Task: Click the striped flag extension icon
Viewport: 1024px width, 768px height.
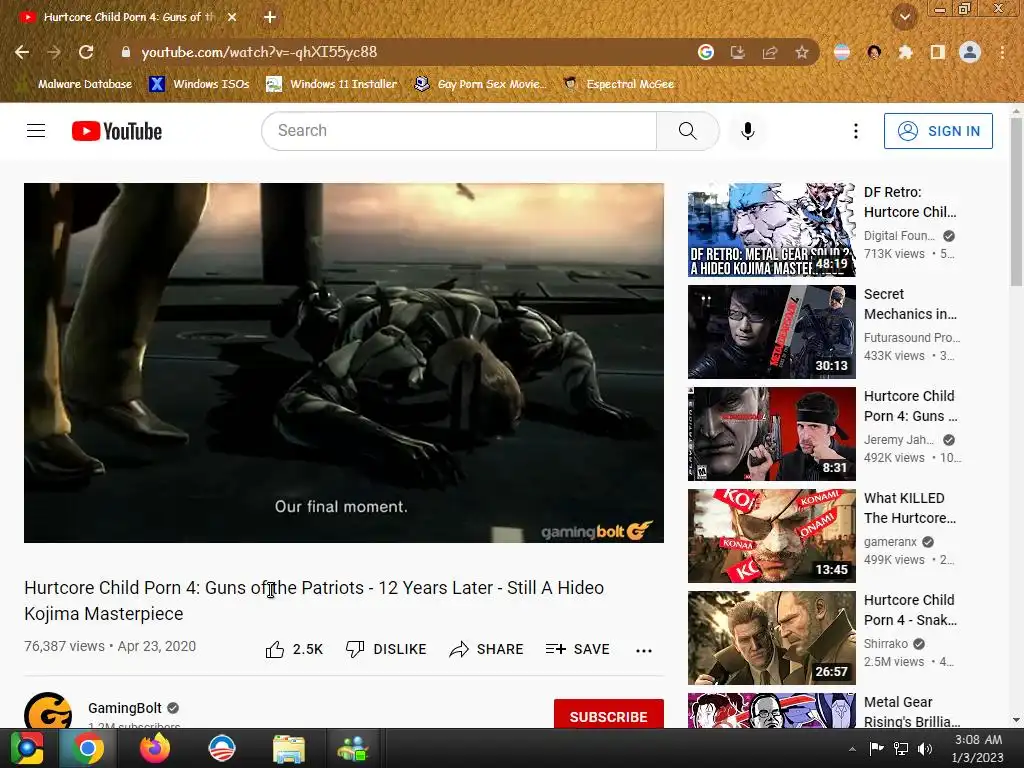Action: (x=842, y=52)
